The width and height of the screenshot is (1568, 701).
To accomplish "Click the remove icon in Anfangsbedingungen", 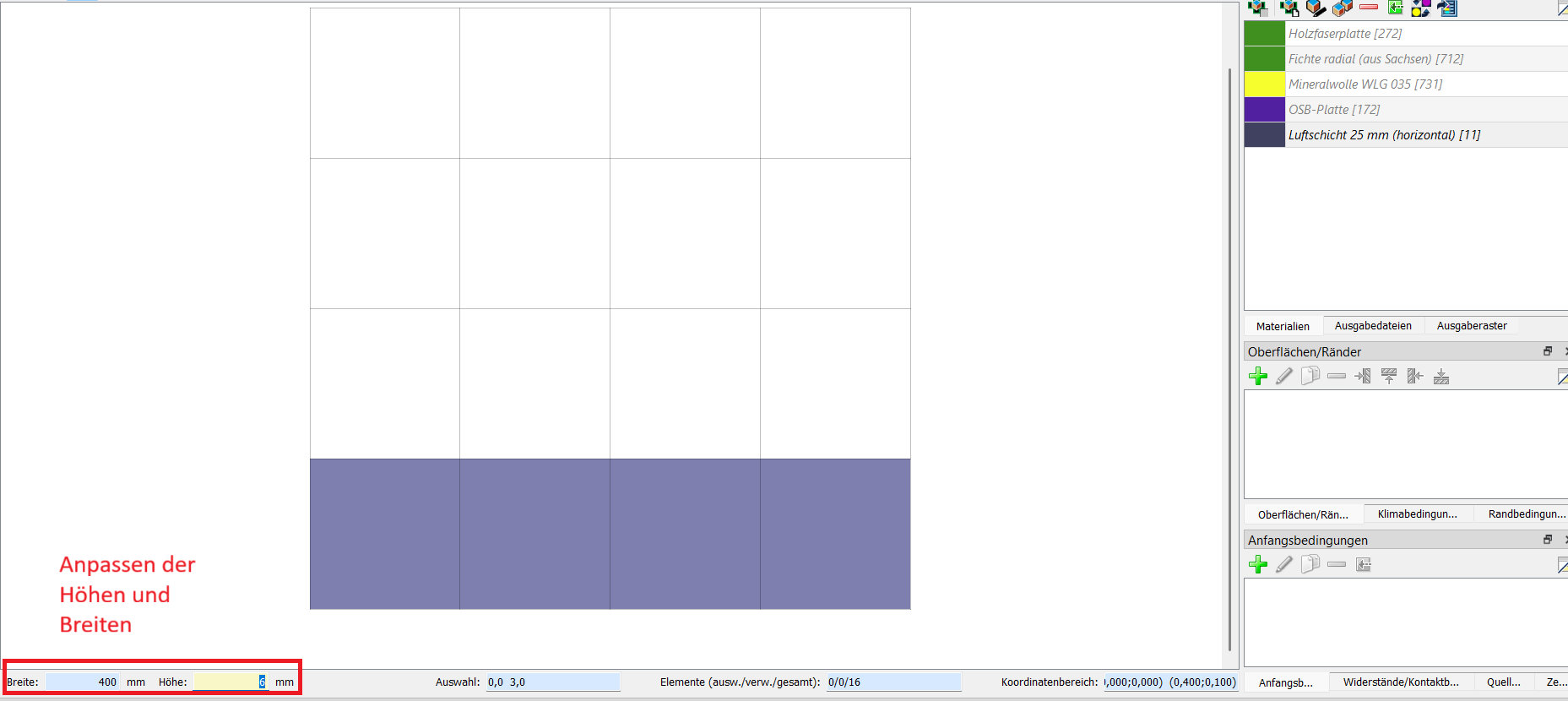I will point(1337,564).
